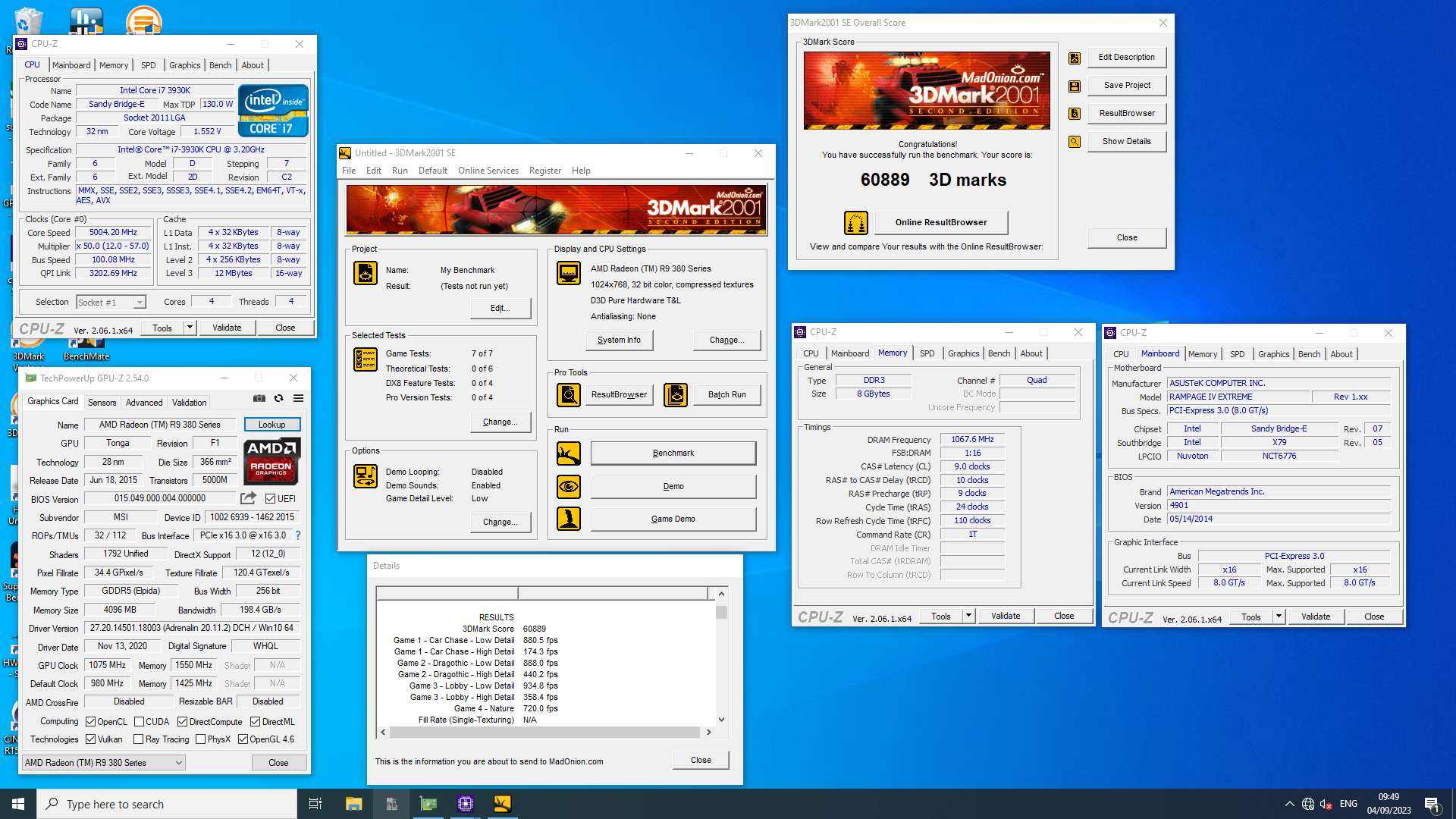Click the Online ResultBrowser button
The height and width of the screenshot is (819, 1456).
click(941, 223)
